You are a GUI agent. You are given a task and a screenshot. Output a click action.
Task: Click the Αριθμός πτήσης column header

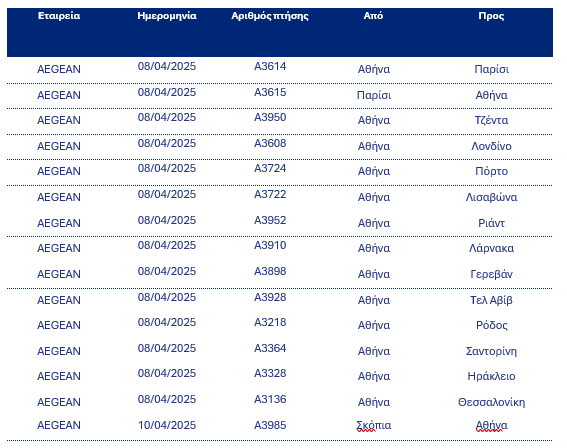click(x=270, y=16)
